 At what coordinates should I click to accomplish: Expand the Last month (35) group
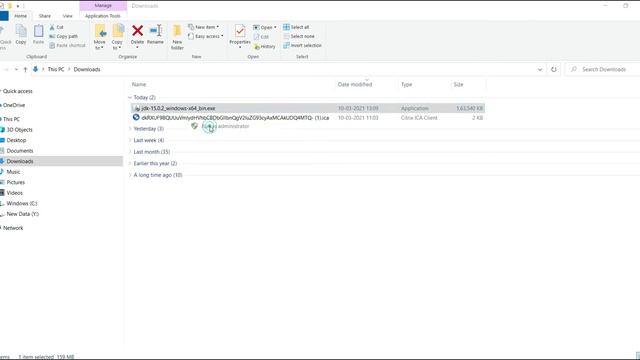click(x=130, y=152)
